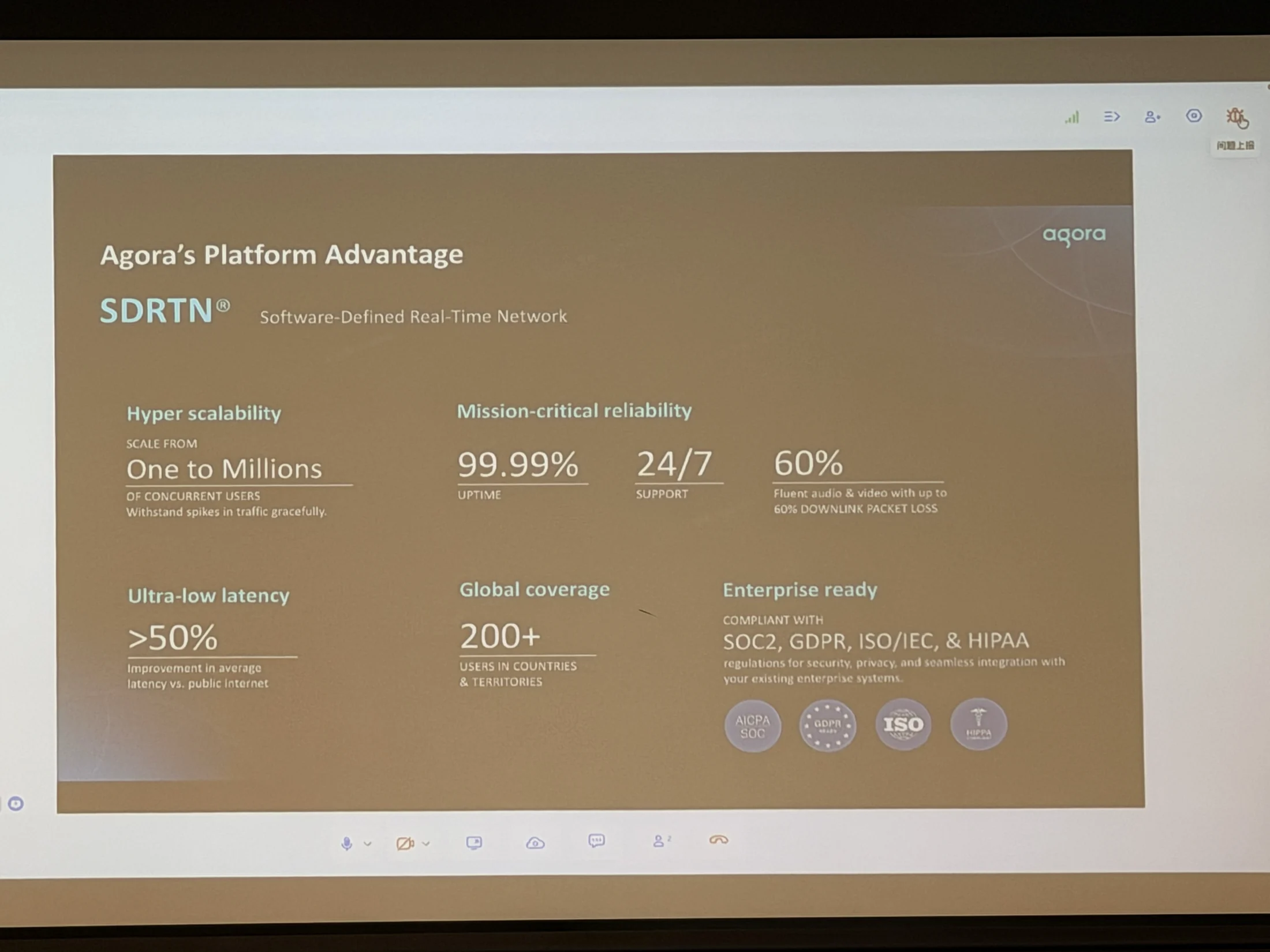Click 'Mission-critical reliability' heading
The width and height of the screenshot is (1270, 952).
574,411
